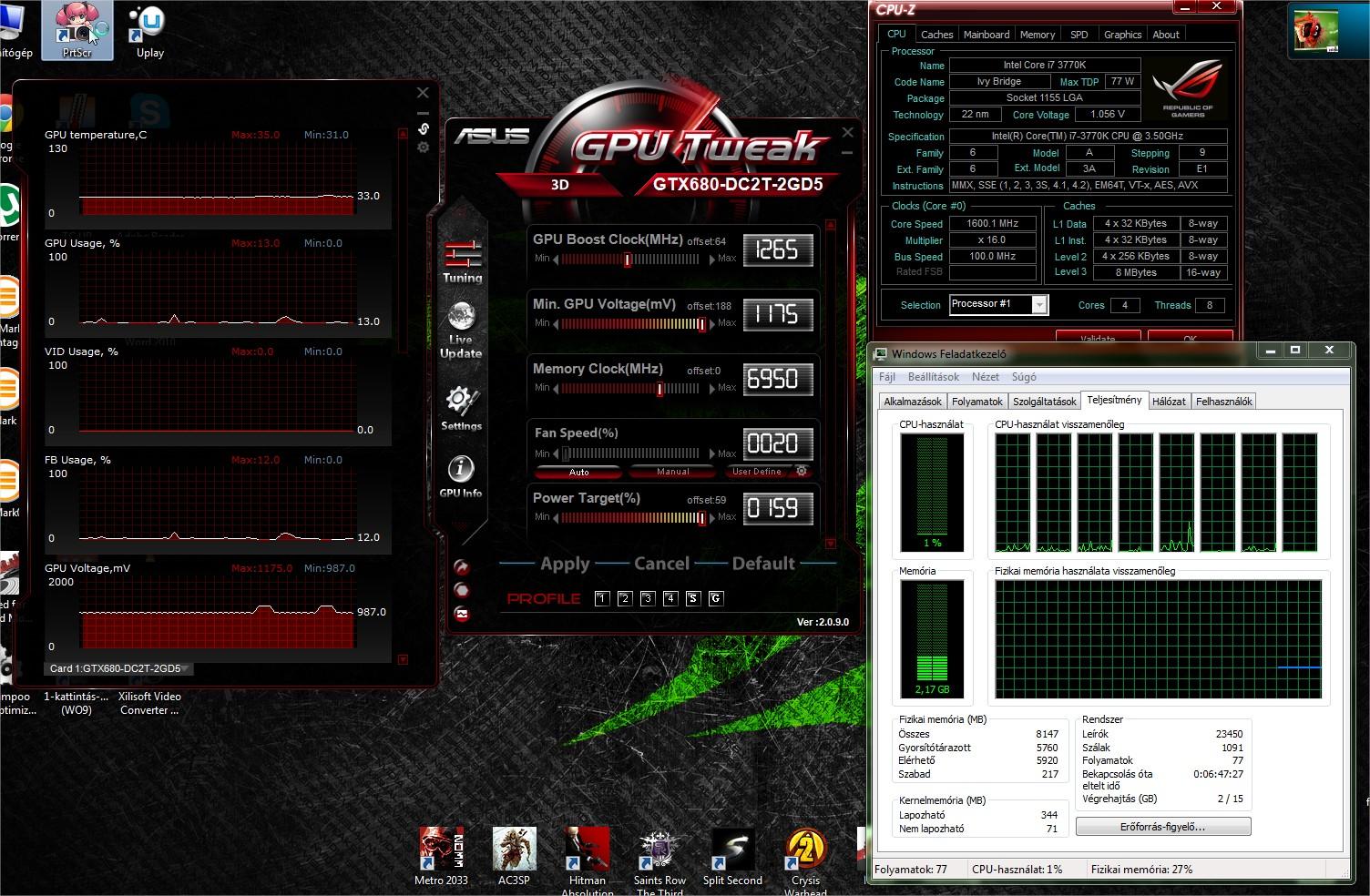Launch Split Second desktop icon
Viewport: 1370px width, 896px height.
click(x=732, y=857)
